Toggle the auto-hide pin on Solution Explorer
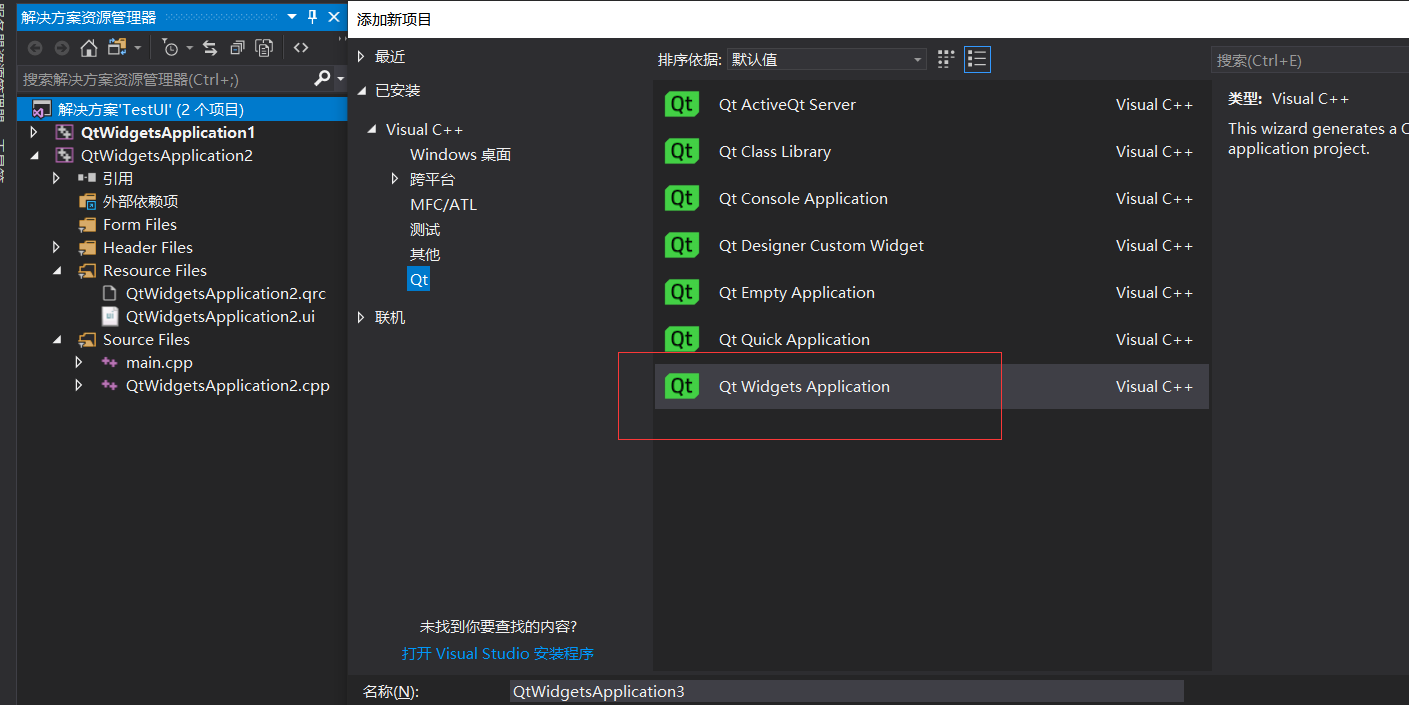 pos(313,17)
